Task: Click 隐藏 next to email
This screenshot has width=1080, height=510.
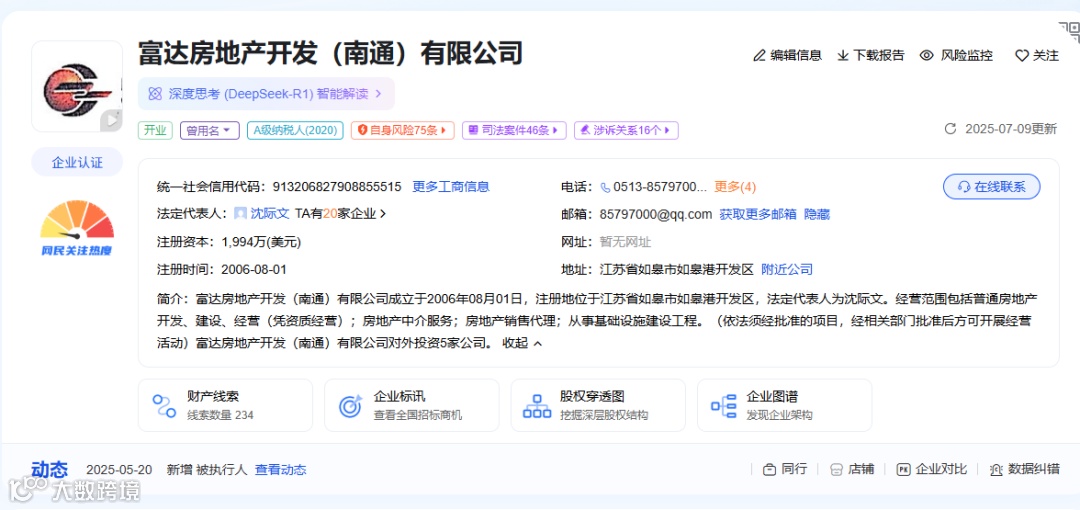Action: pyautogui.click(x=817, y=214)
